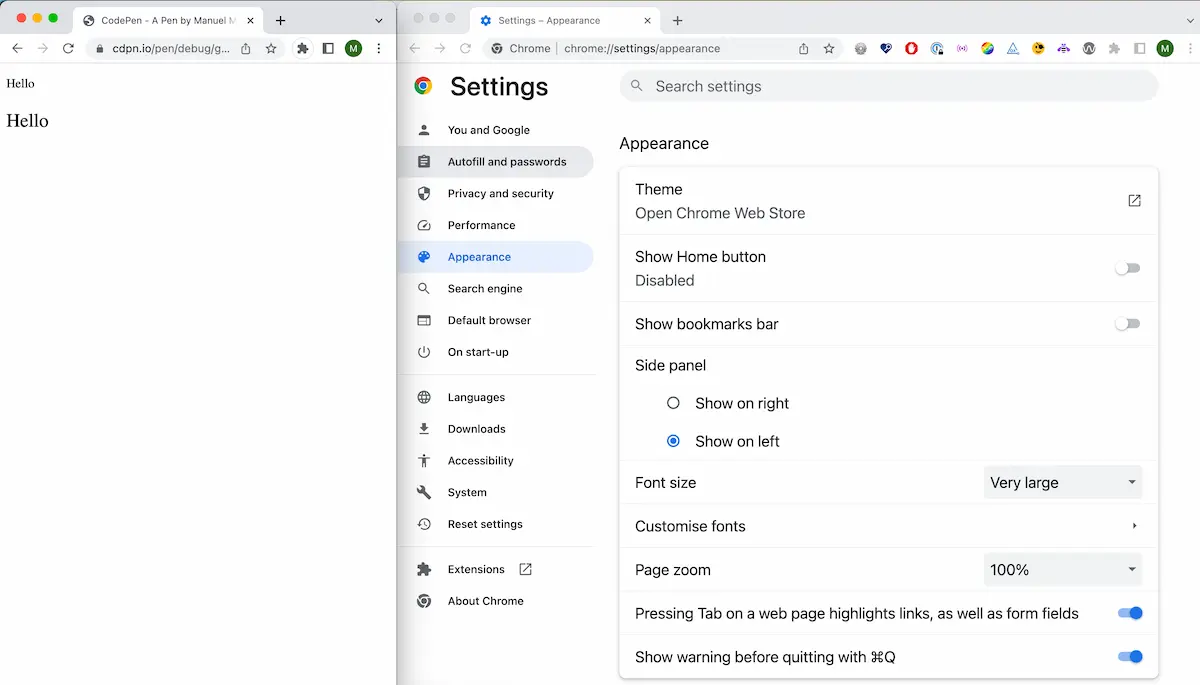This screenshot has width=1200, height=685.
Task: Select Settings – Appearance tab
Action: [x=565, y=20]
